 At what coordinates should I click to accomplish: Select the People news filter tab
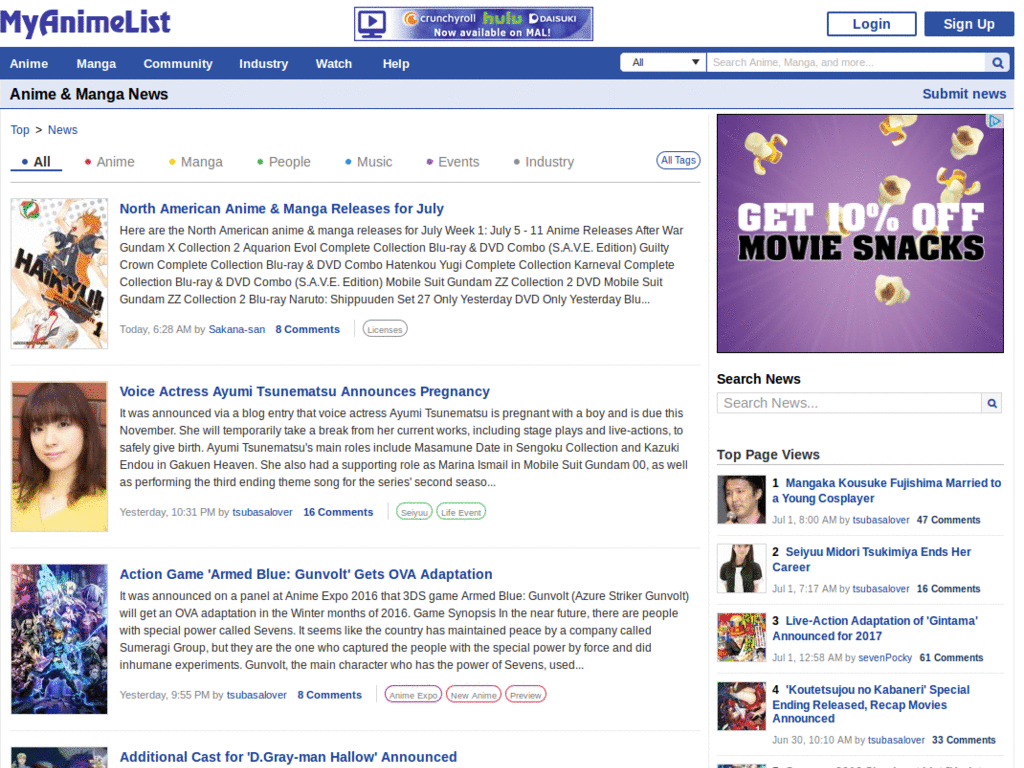tap(283, 162)
